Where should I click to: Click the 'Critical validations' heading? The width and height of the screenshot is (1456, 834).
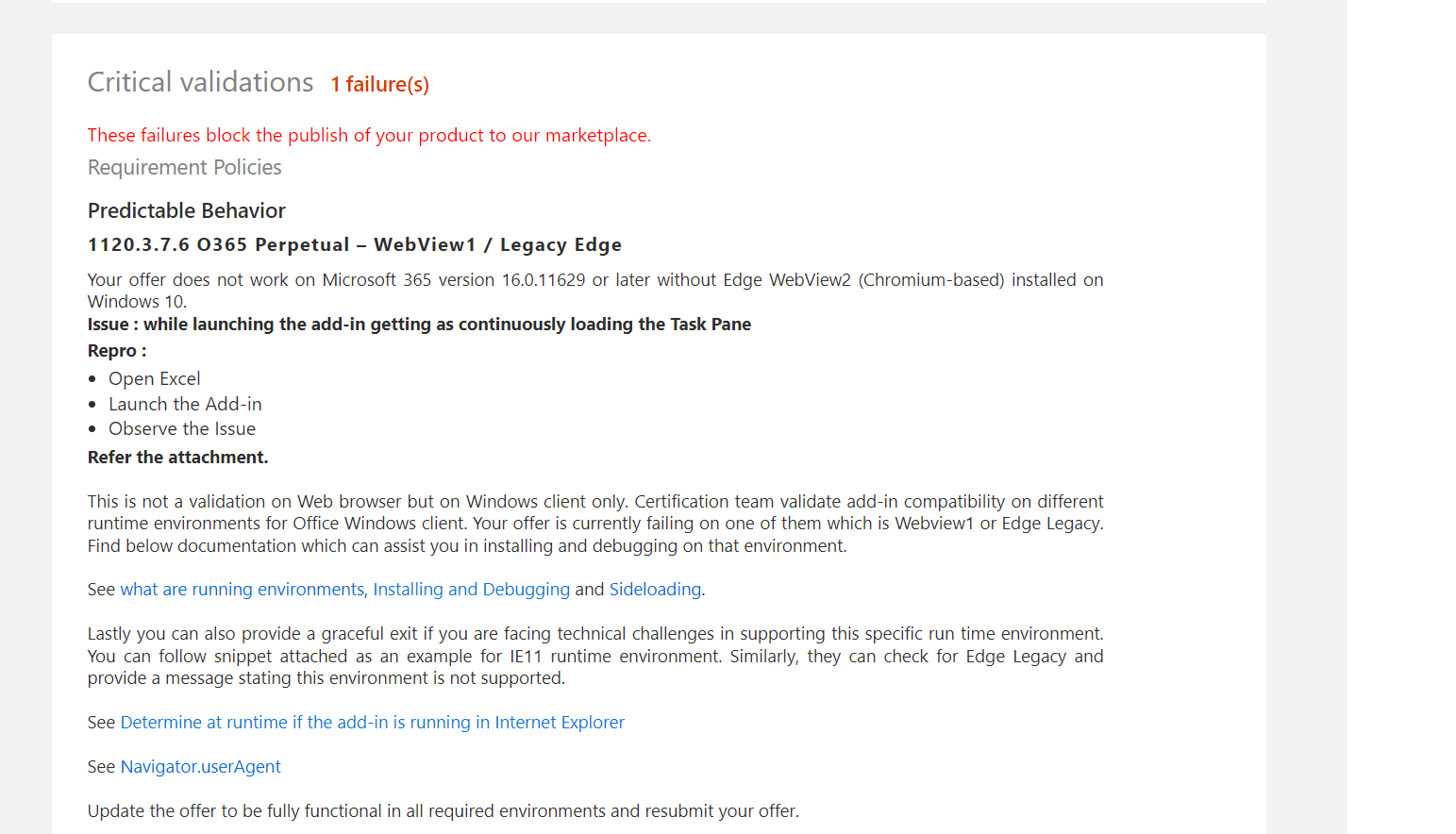pyautogui.click(x=200, y=82)
